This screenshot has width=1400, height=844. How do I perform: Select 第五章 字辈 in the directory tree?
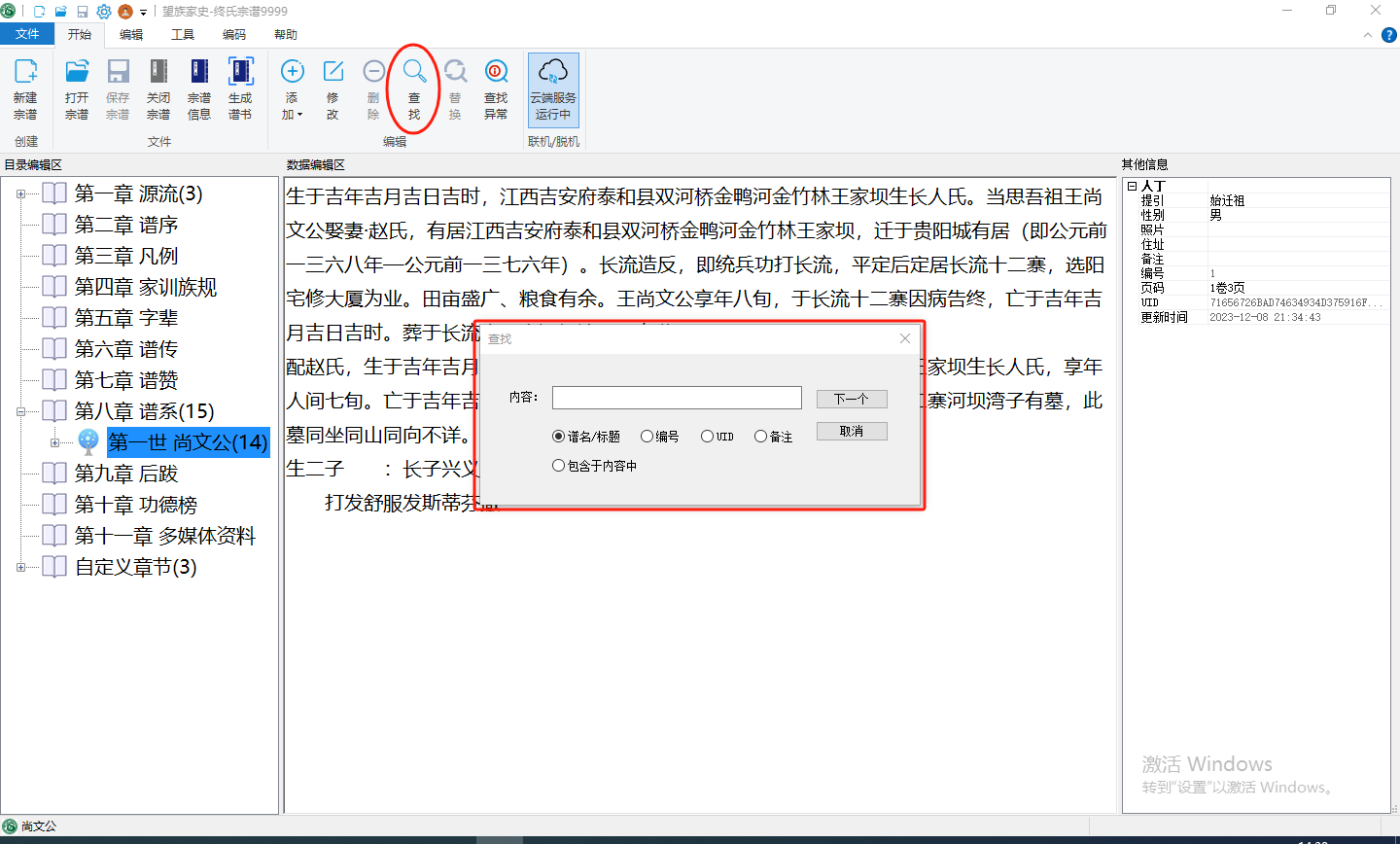click(125, 318)
